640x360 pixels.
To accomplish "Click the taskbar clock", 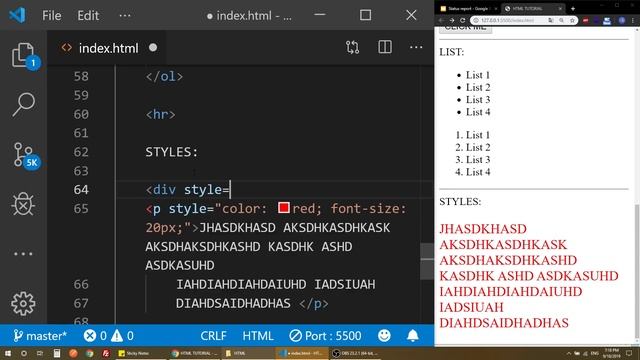I will click(x=611, y=353).
